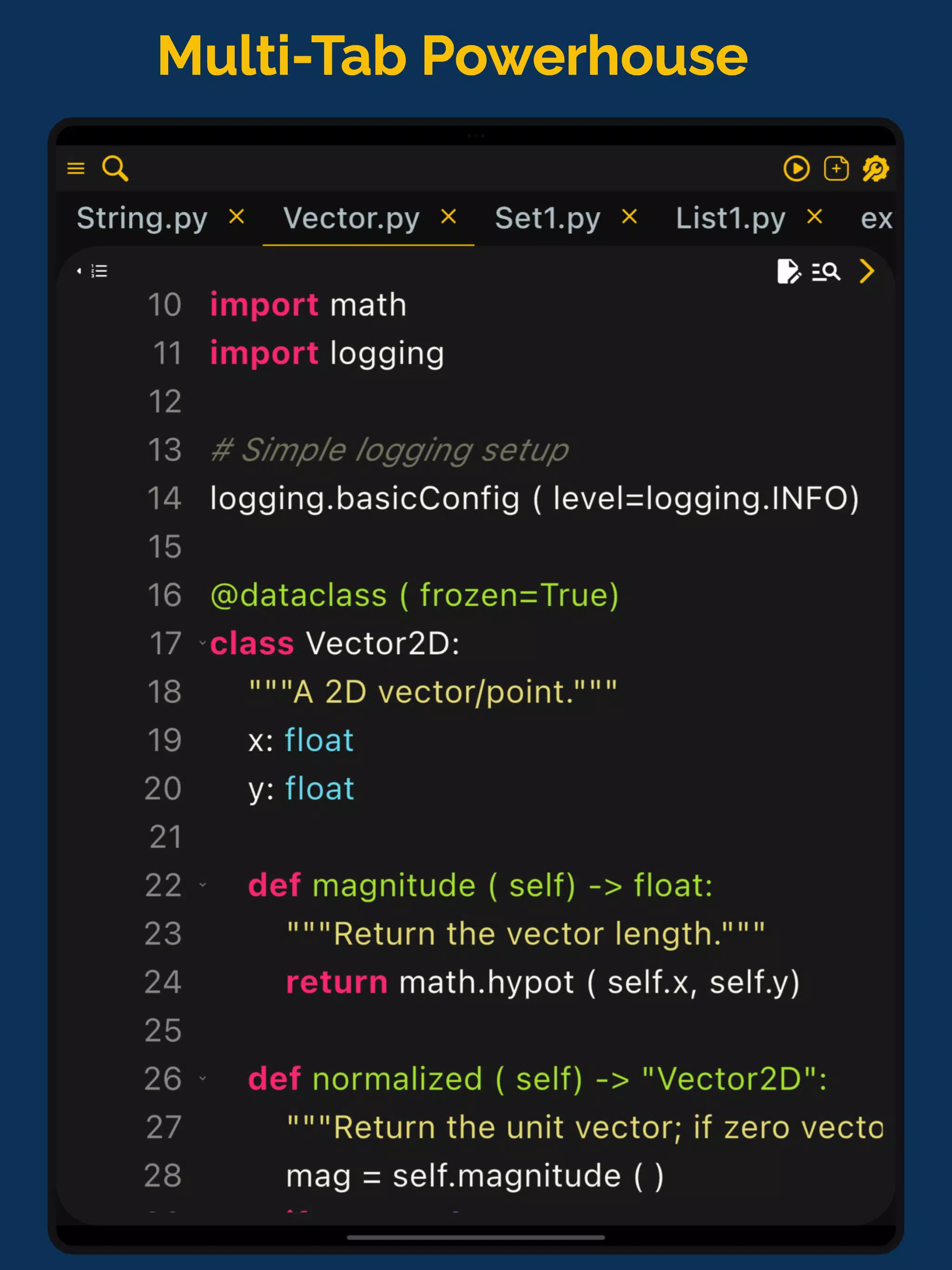Open the hamburger menu
The height and width of the screenshot is (1270, 952).
[76, 168]
